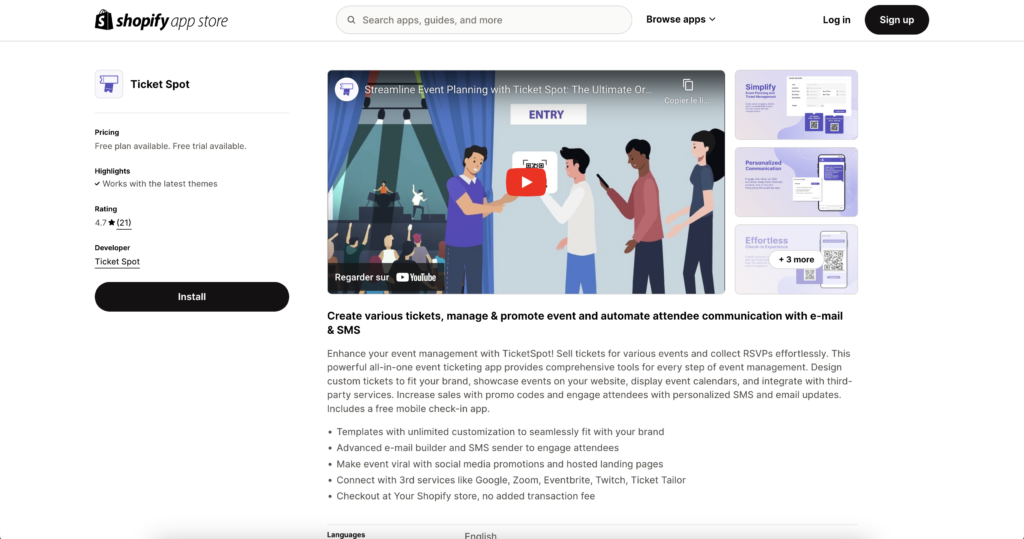Click the app headline about creating various tickets
The image size is (1024, 539).
[585, 323]
